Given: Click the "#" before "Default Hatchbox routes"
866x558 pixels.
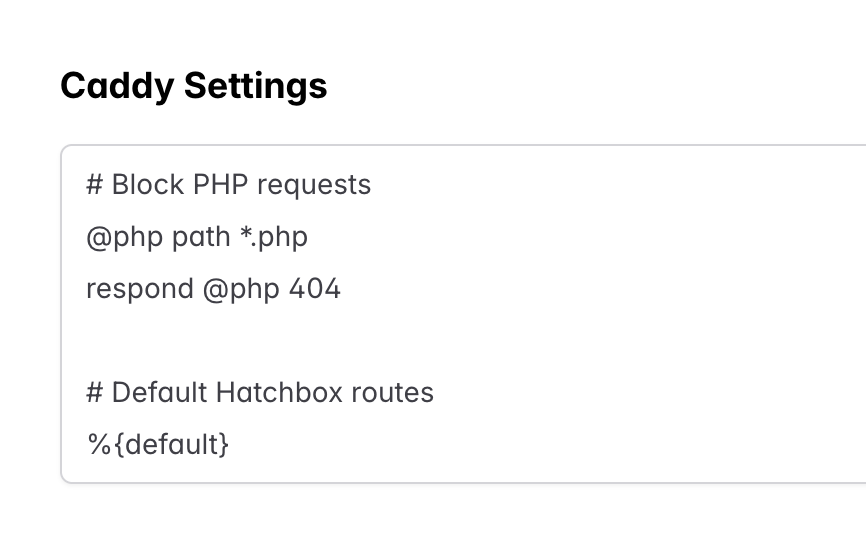Looking at the screenshot, I should [x=95, y=392].
